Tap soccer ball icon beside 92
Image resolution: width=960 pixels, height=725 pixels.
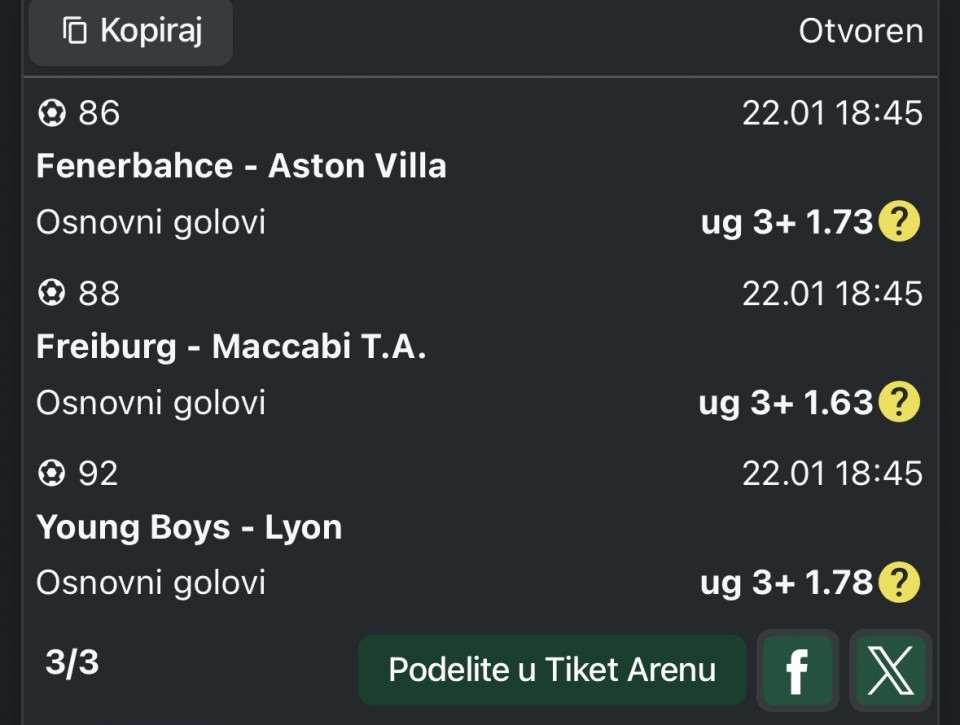click(51, 473)
